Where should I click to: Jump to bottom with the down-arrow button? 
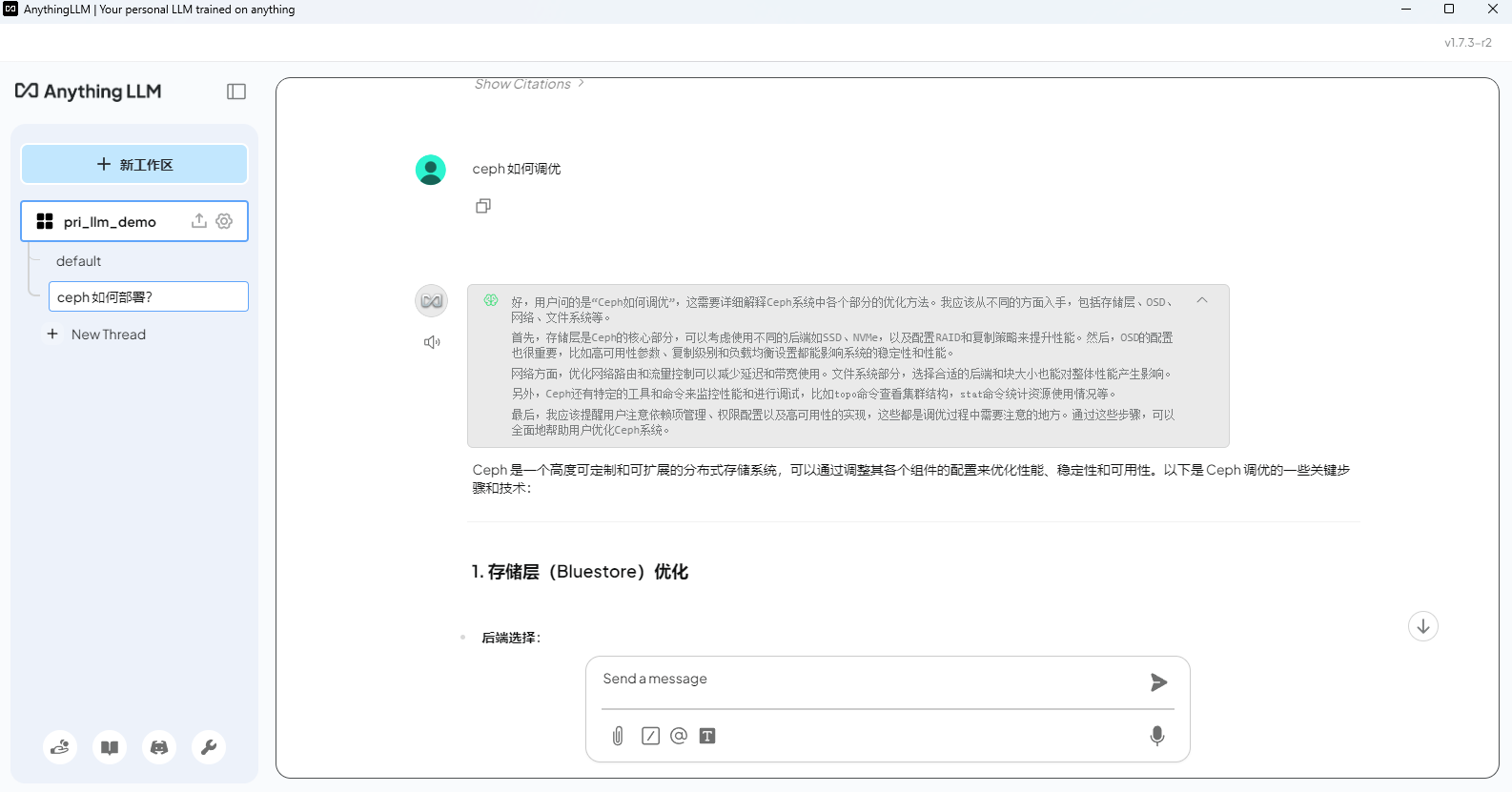tap(1423, 626)
